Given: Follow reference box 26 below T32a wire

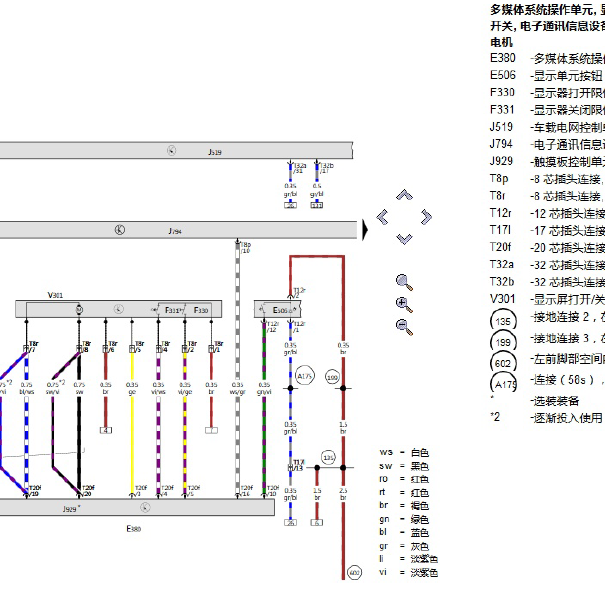Looking at the screenshot, I should pyautogui.click(x=291, y=205).
